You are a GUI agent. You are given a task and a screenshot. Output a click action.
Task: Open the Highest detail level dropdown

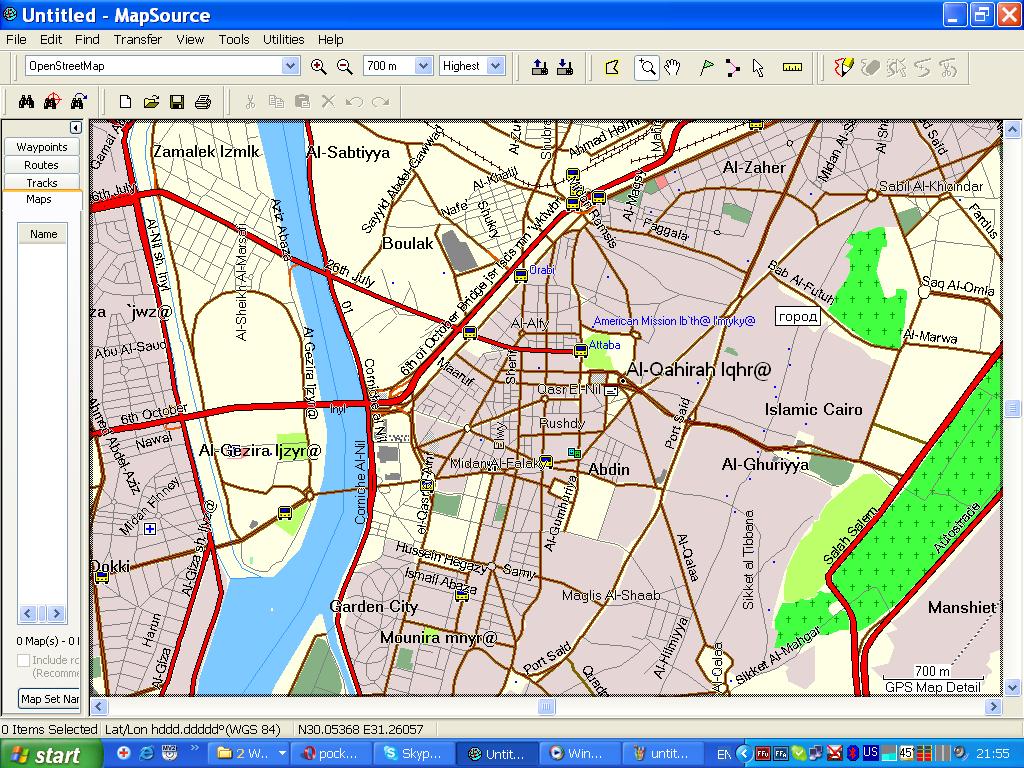pyautogui.click(x=495, y=66)
